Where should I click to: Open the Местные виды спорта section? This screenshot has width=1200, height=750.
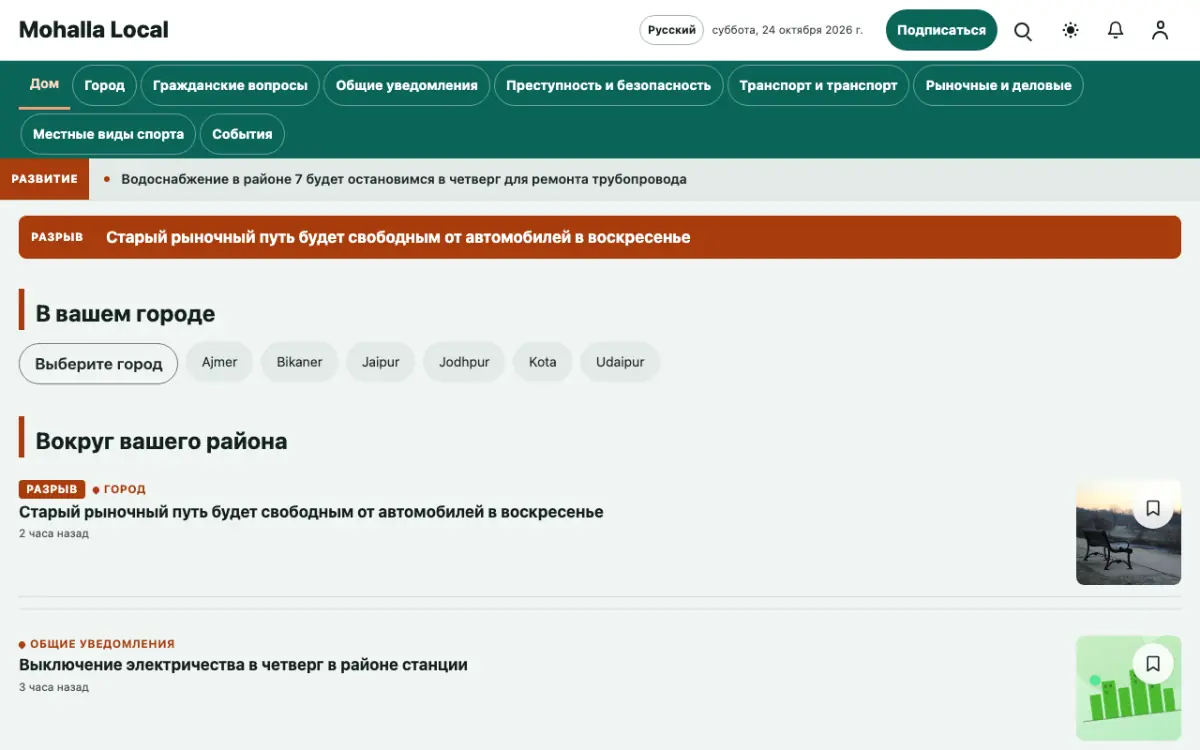pos(108,134)
